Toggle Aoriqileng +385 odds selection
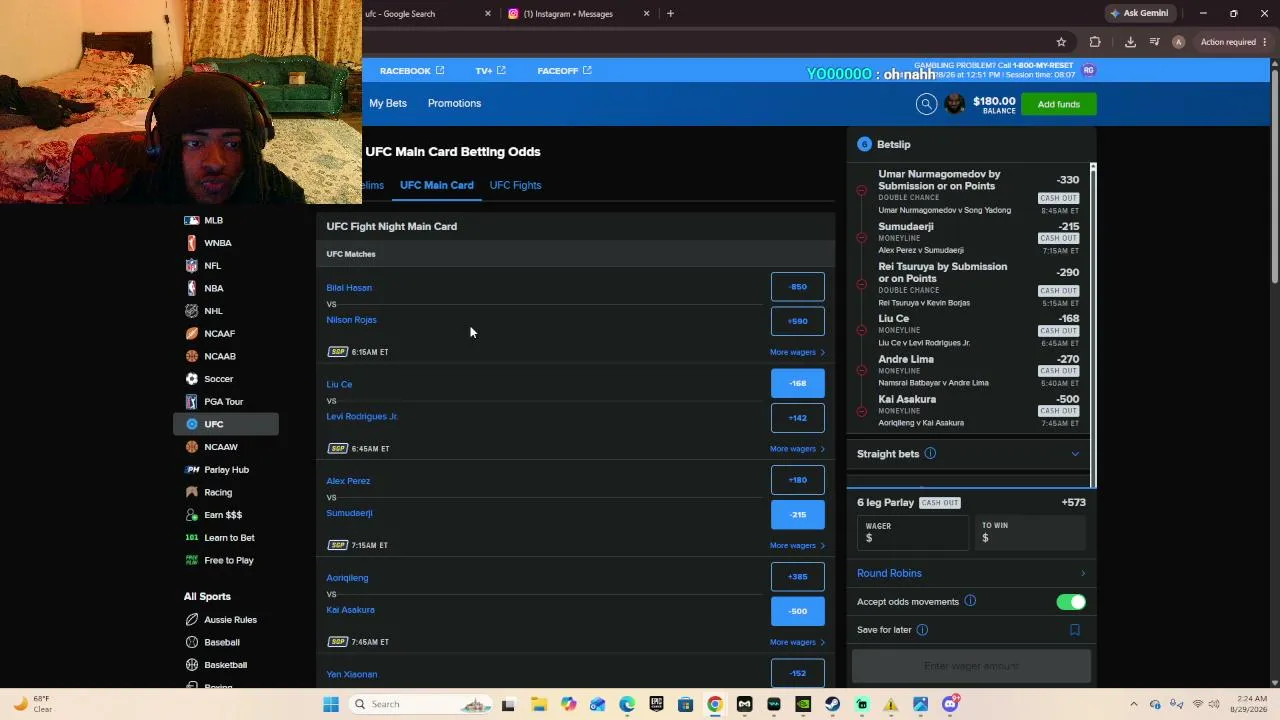 click(798, 577)
